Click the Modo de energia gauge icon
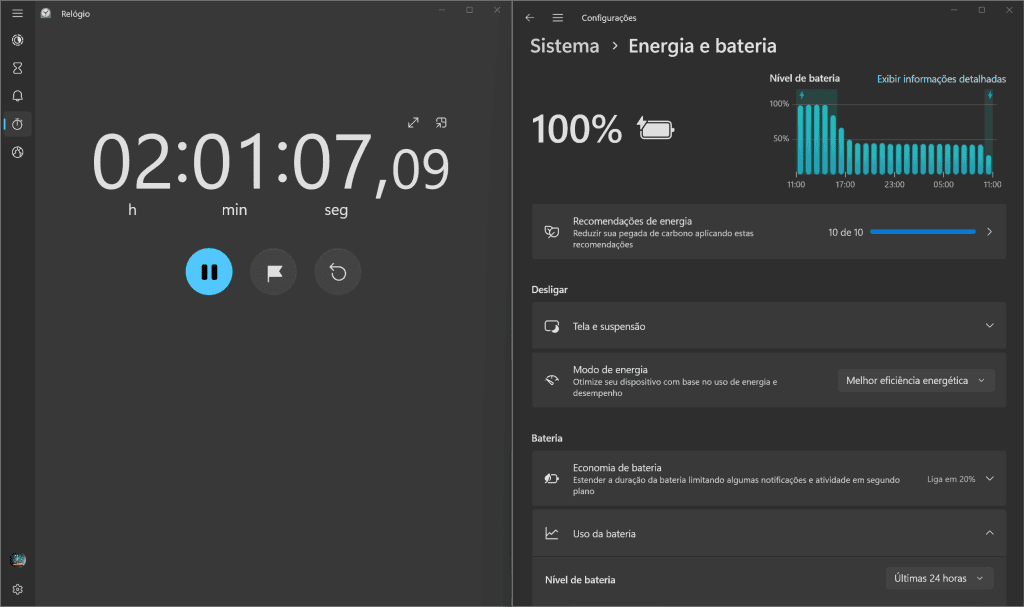 pyautogui.click(x=552, y=380)
